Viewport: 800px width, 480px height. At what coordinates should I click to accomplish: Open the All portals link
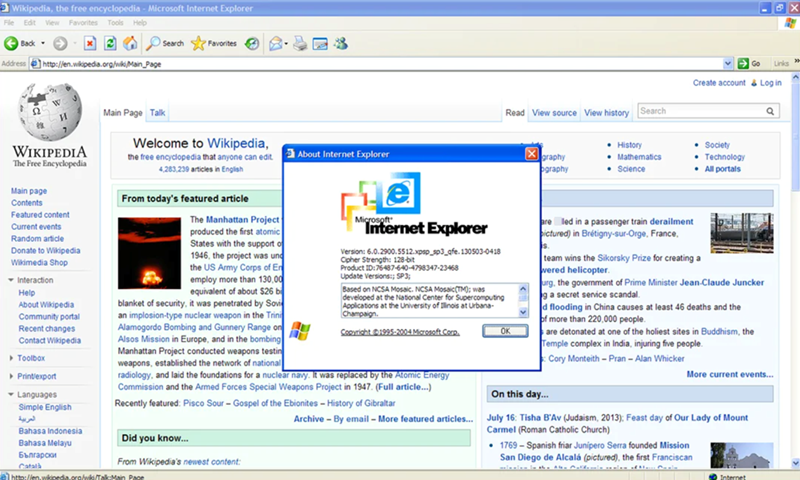pyautogui.click(x=722, y=169)
